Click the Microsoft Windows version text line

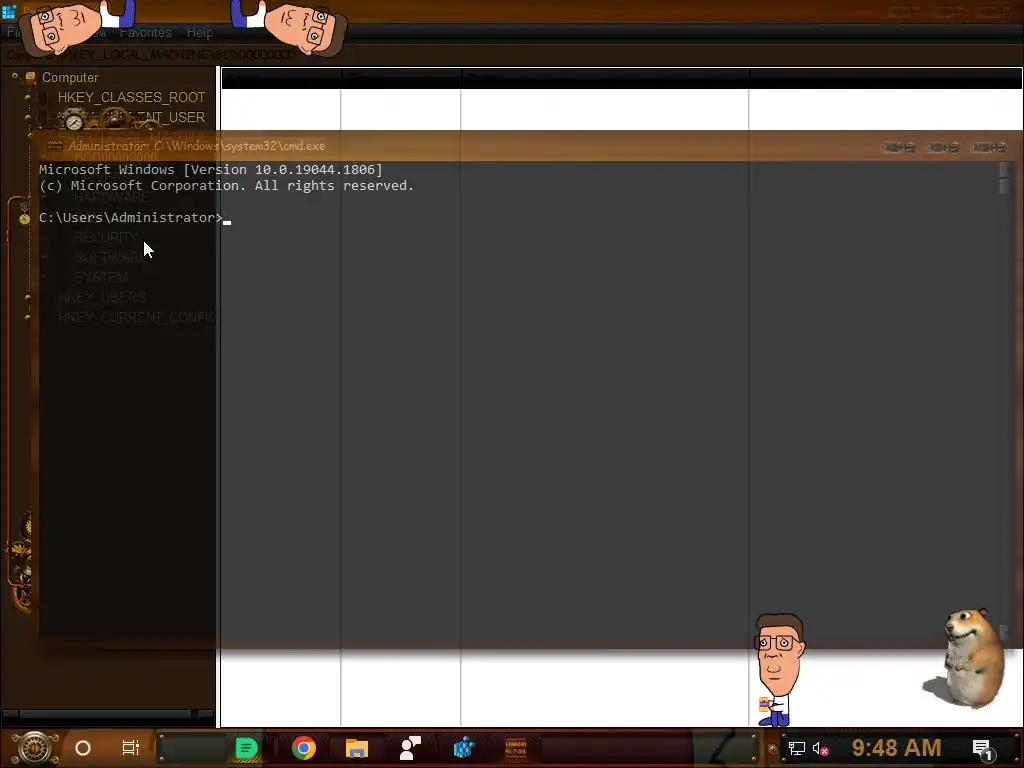point(210,170)
